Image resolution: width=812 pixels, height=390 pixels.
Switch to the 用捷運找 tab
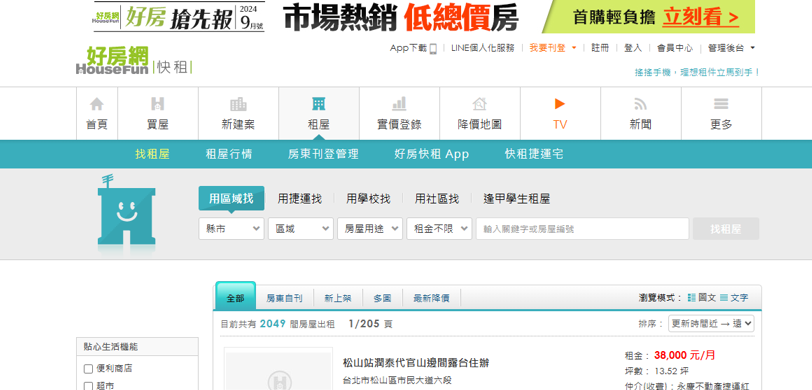(299, 198)
